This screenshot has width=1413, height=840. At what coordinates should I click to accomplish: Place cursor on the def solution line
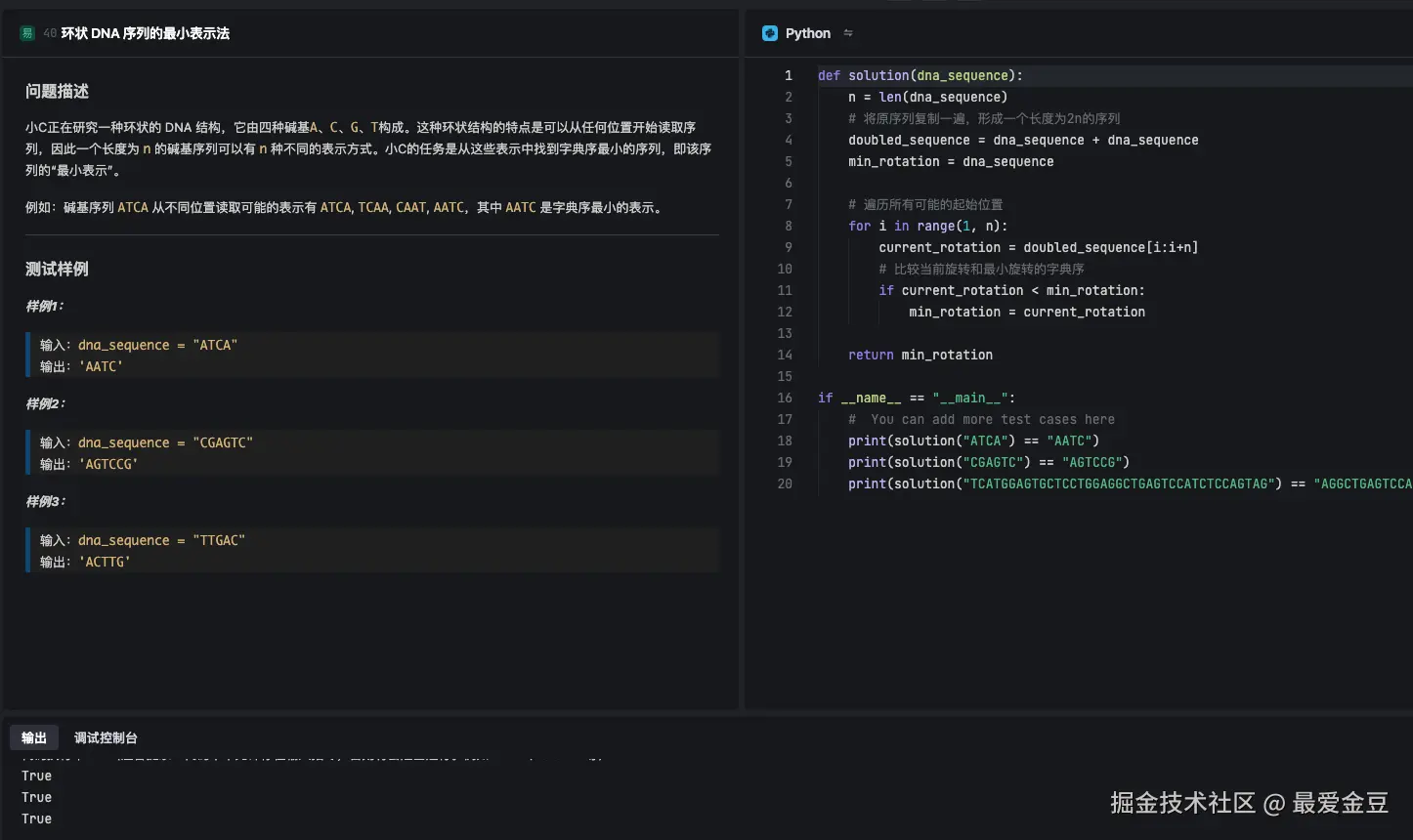(x=920, y=75)
